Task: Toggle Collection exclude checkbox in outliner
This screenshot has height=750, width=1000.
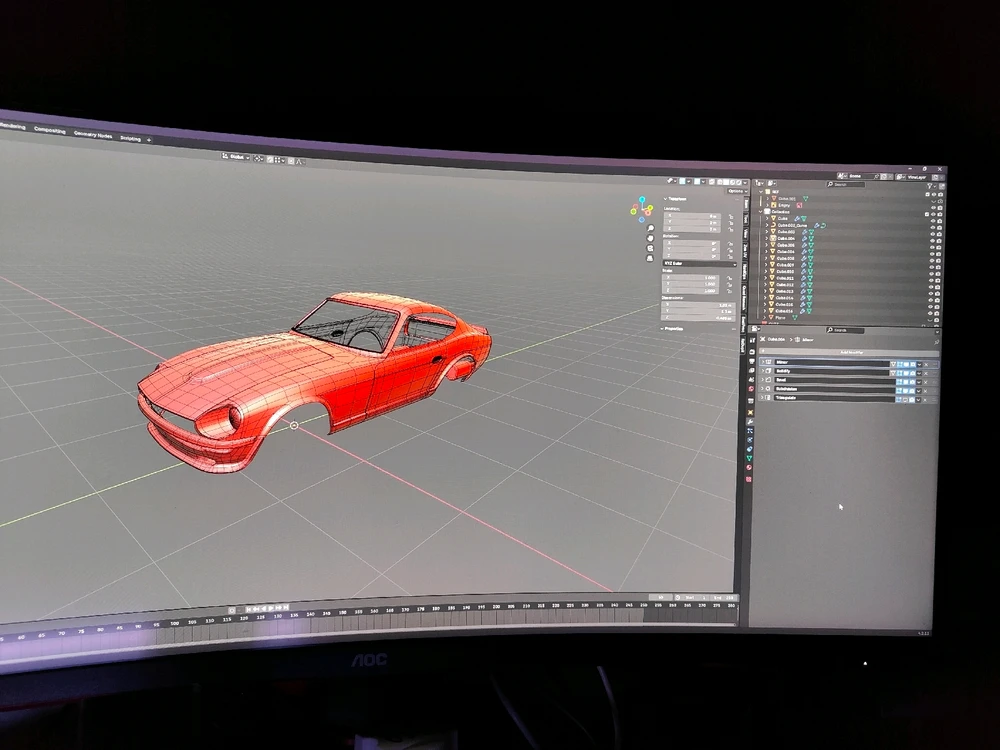Action: (x=926, y=213)
